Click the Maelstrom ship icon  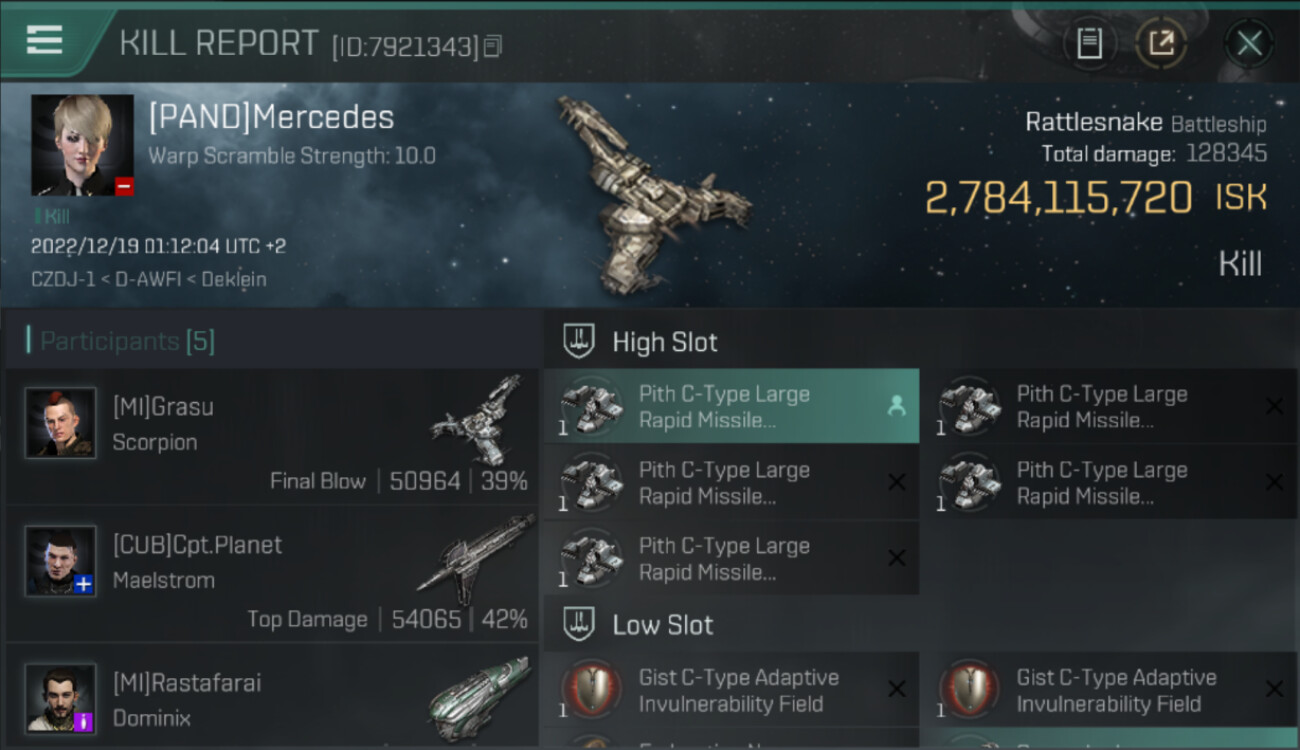[x=479, y=556]
